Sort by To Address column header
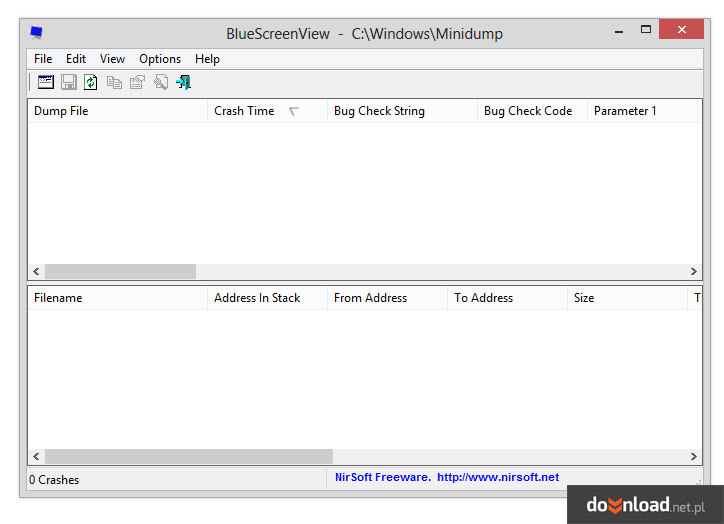Screen dimensions: 724x524 click(x=507, y=298)
